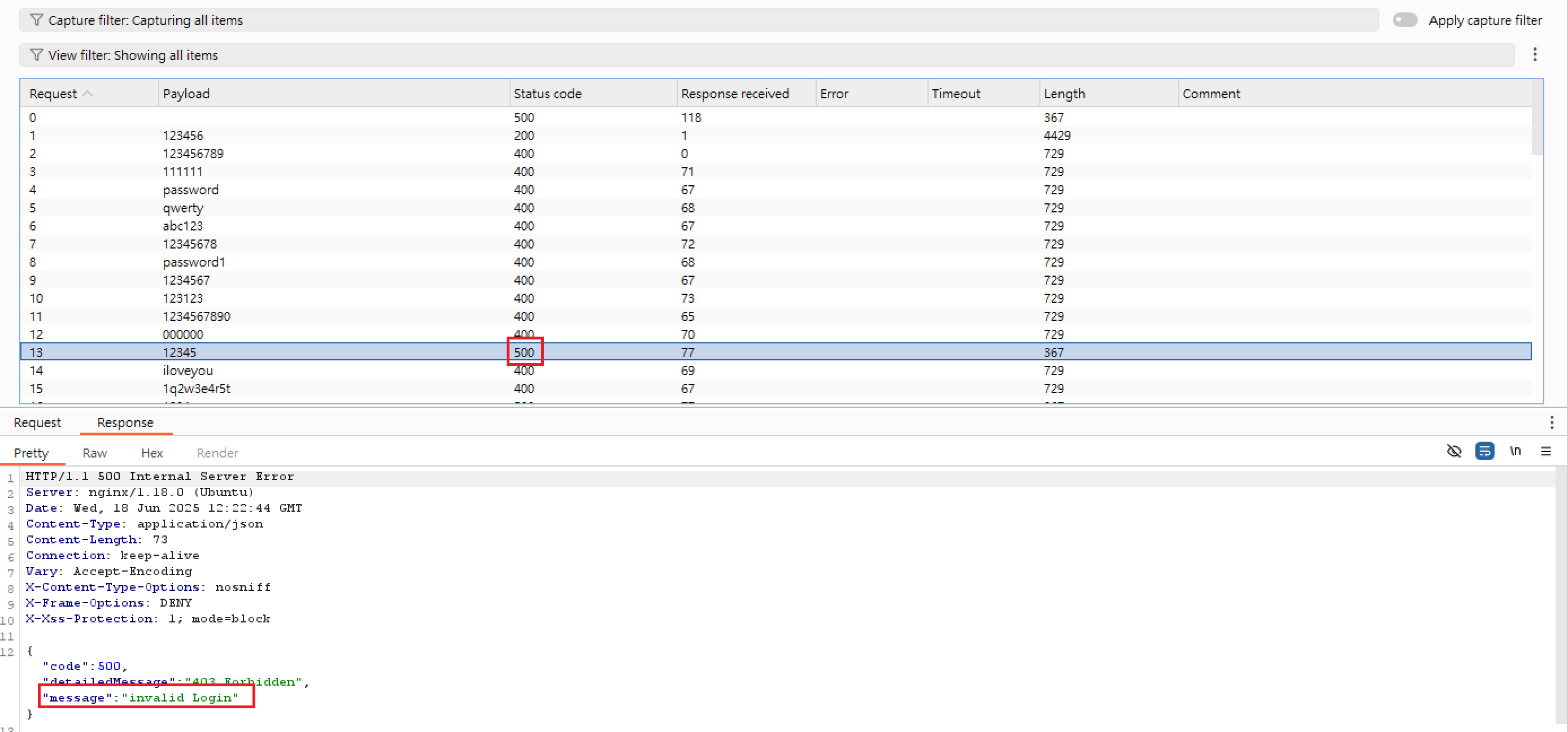Screen dimensions: 1568x732
Task: Click Vary Accept-Encoding header line
Action: coord(109,572)
